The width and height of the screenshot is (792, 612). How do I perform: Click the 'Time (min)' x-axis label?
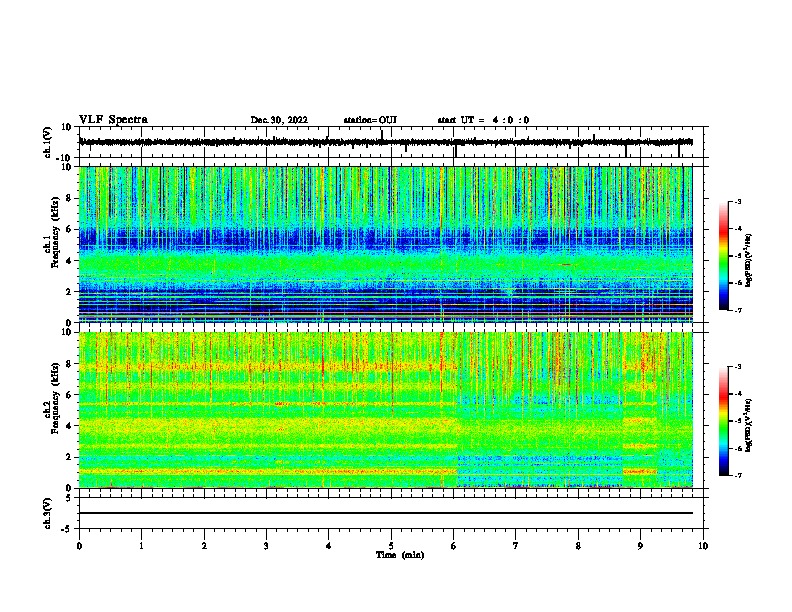tap(400, 555)
